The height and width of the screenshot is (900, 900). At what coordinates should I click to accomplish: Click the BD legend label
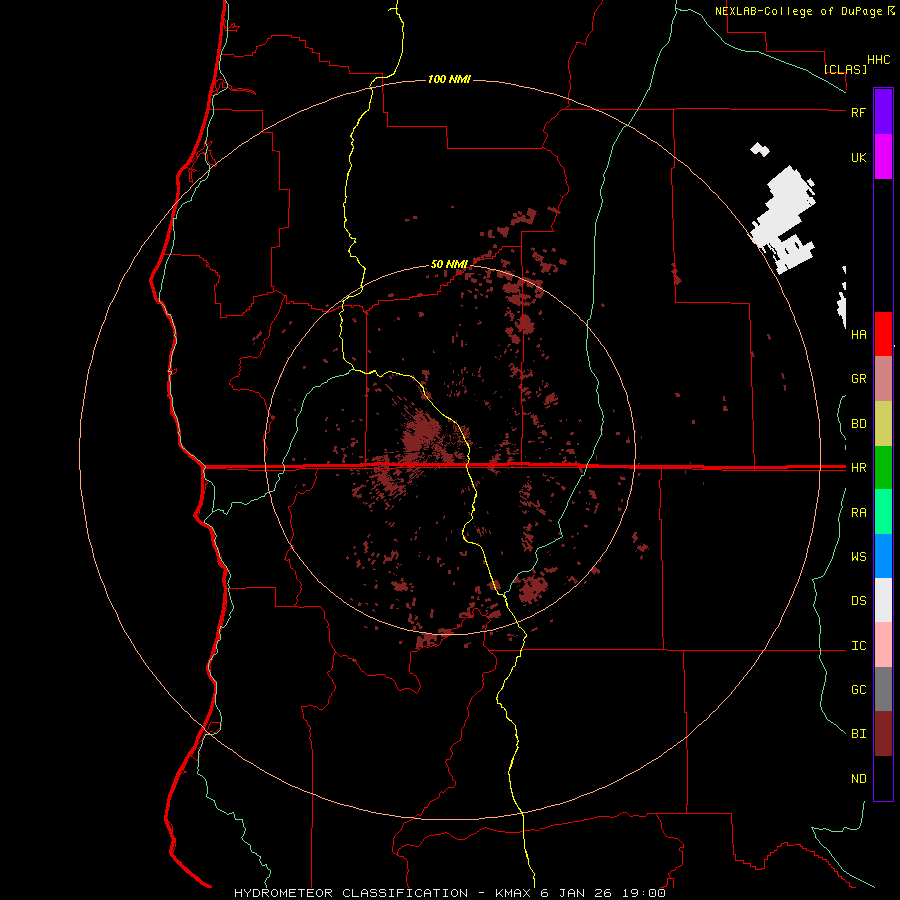[x=858, y=424]
